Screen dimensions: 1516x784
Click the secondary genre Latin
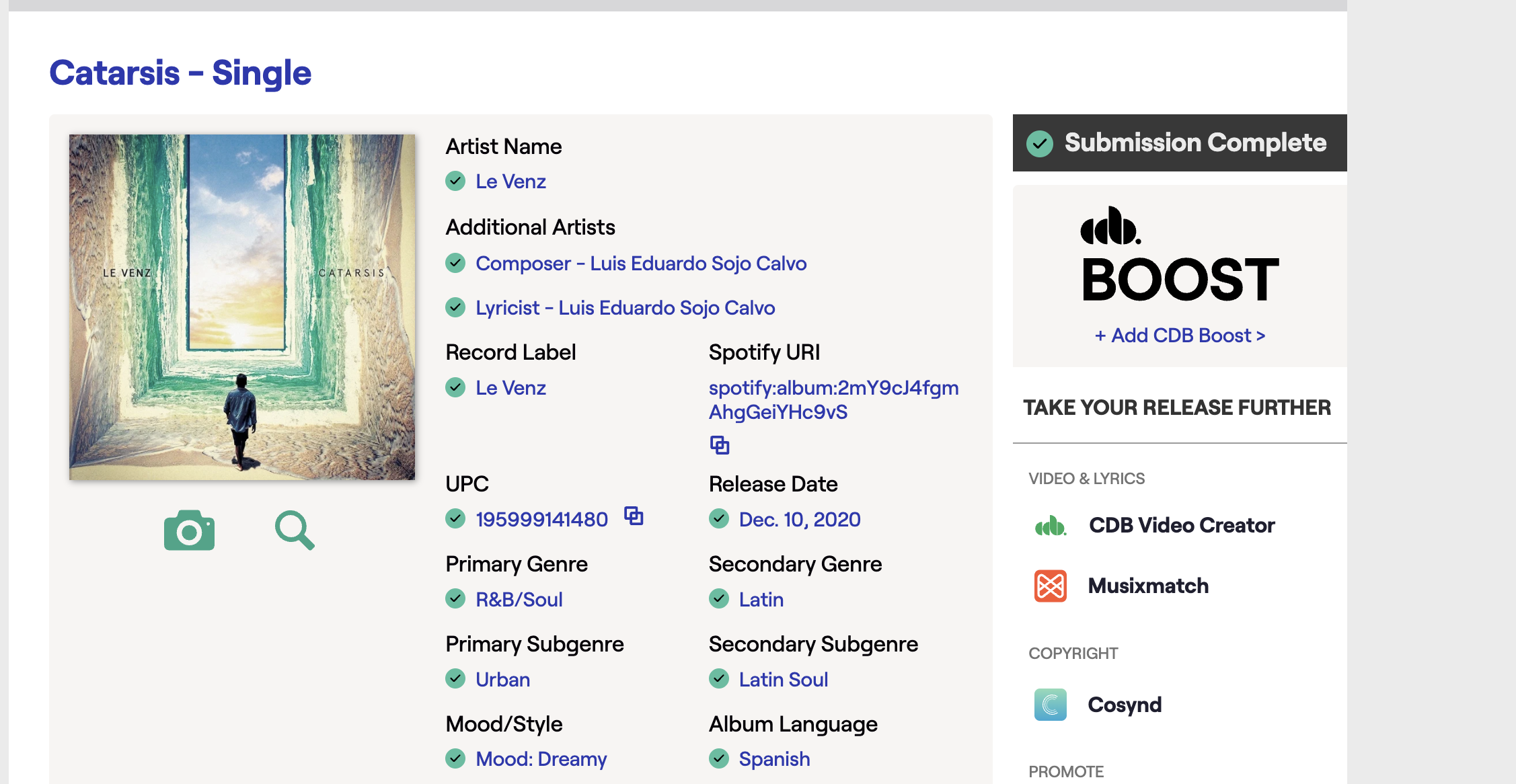pyautogui.click(x=761, y=599)
